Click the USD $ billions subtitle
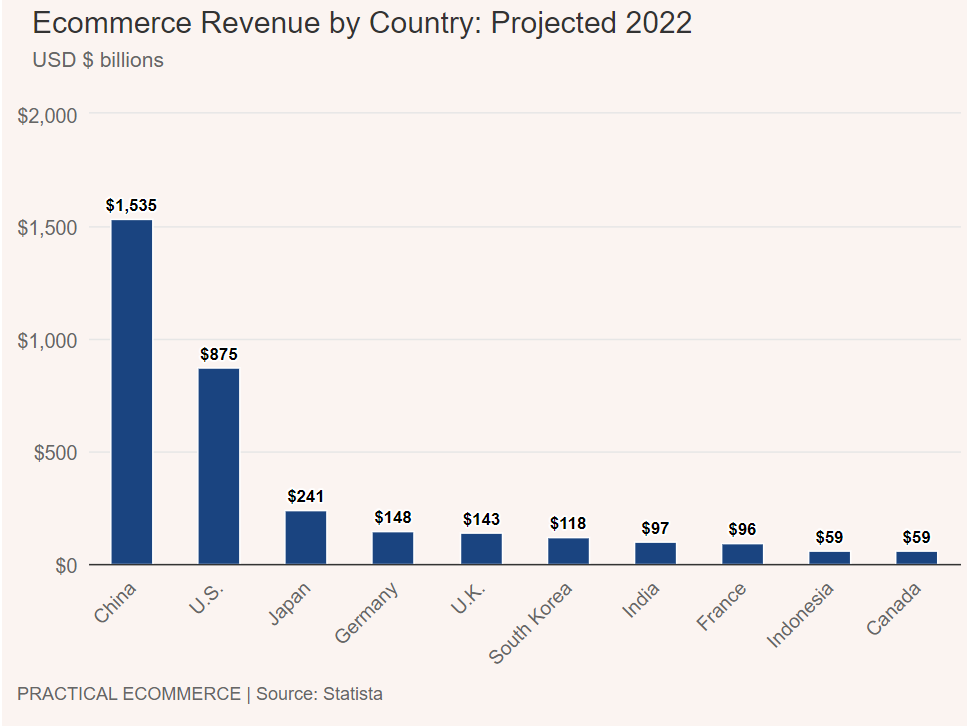This screenshot has height=727, width=967. [98, 60]
